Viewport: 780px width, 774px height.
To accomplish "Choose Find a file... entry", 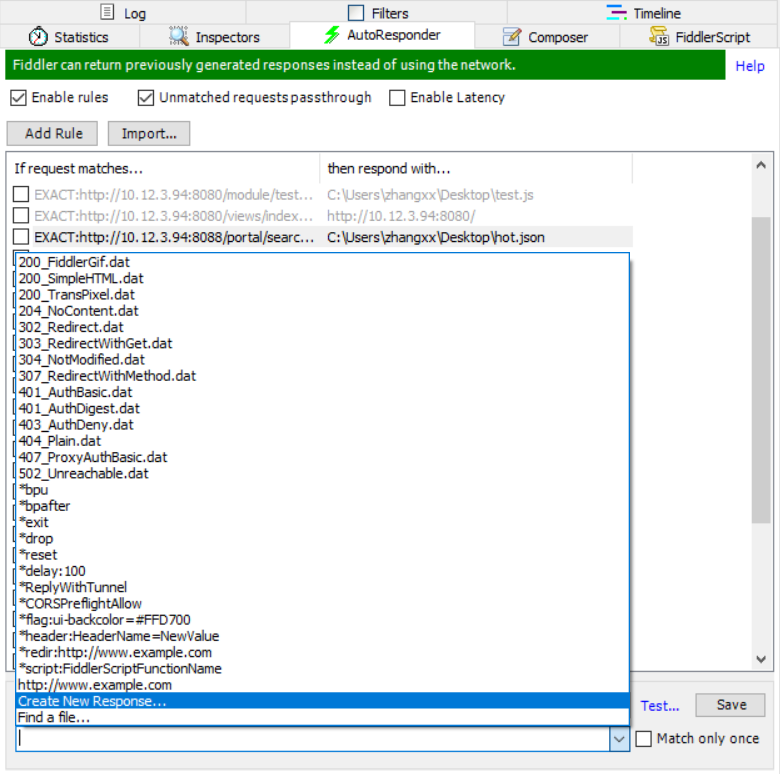I will click(322, 717).
